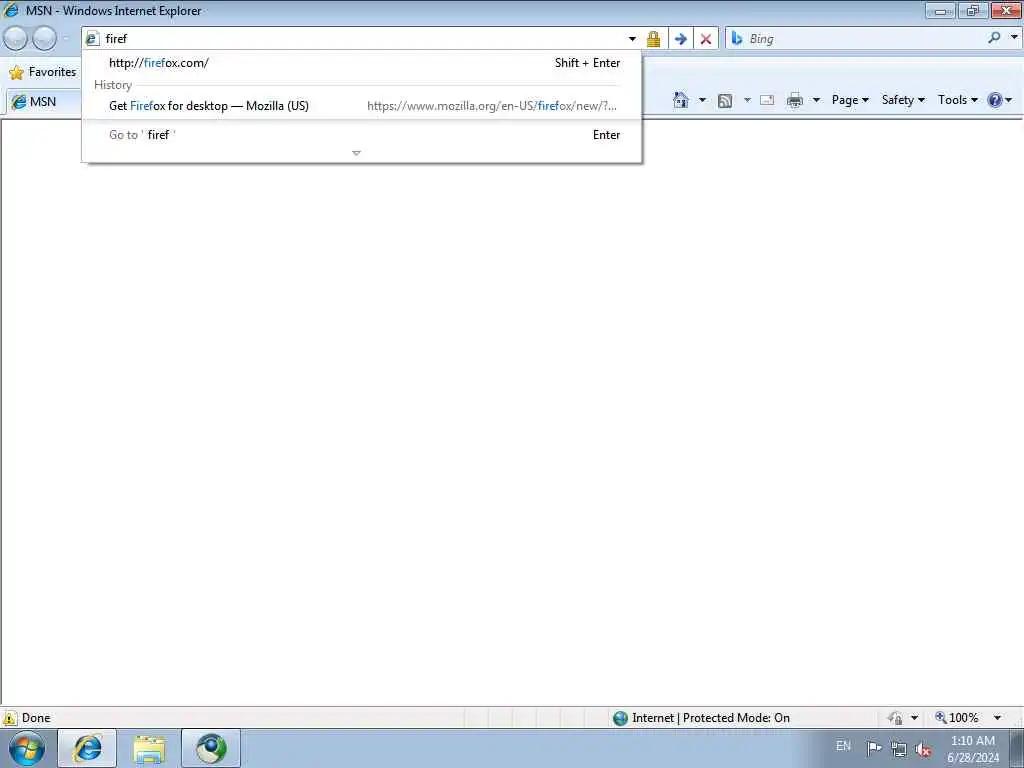Click the Favorites button label
1024x768 pixels.
[x=52, y=72]
